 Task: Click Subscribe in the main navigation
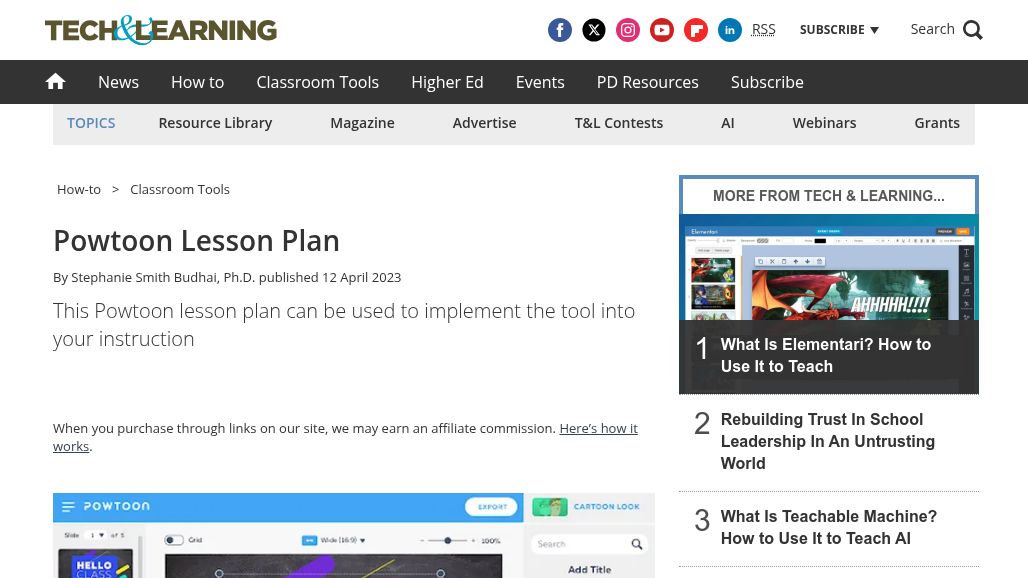767,82
